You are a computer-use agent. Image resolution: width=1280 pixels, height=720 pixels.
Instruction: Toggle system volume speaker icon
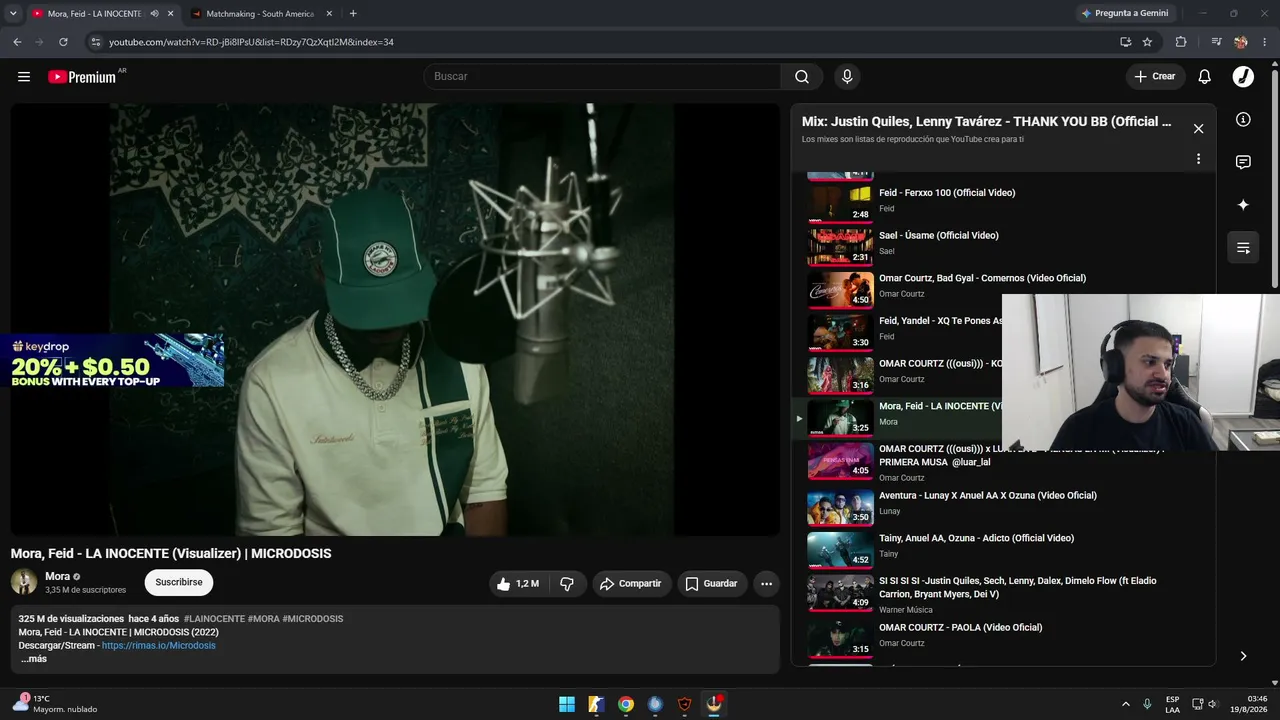click(1212, 704)
